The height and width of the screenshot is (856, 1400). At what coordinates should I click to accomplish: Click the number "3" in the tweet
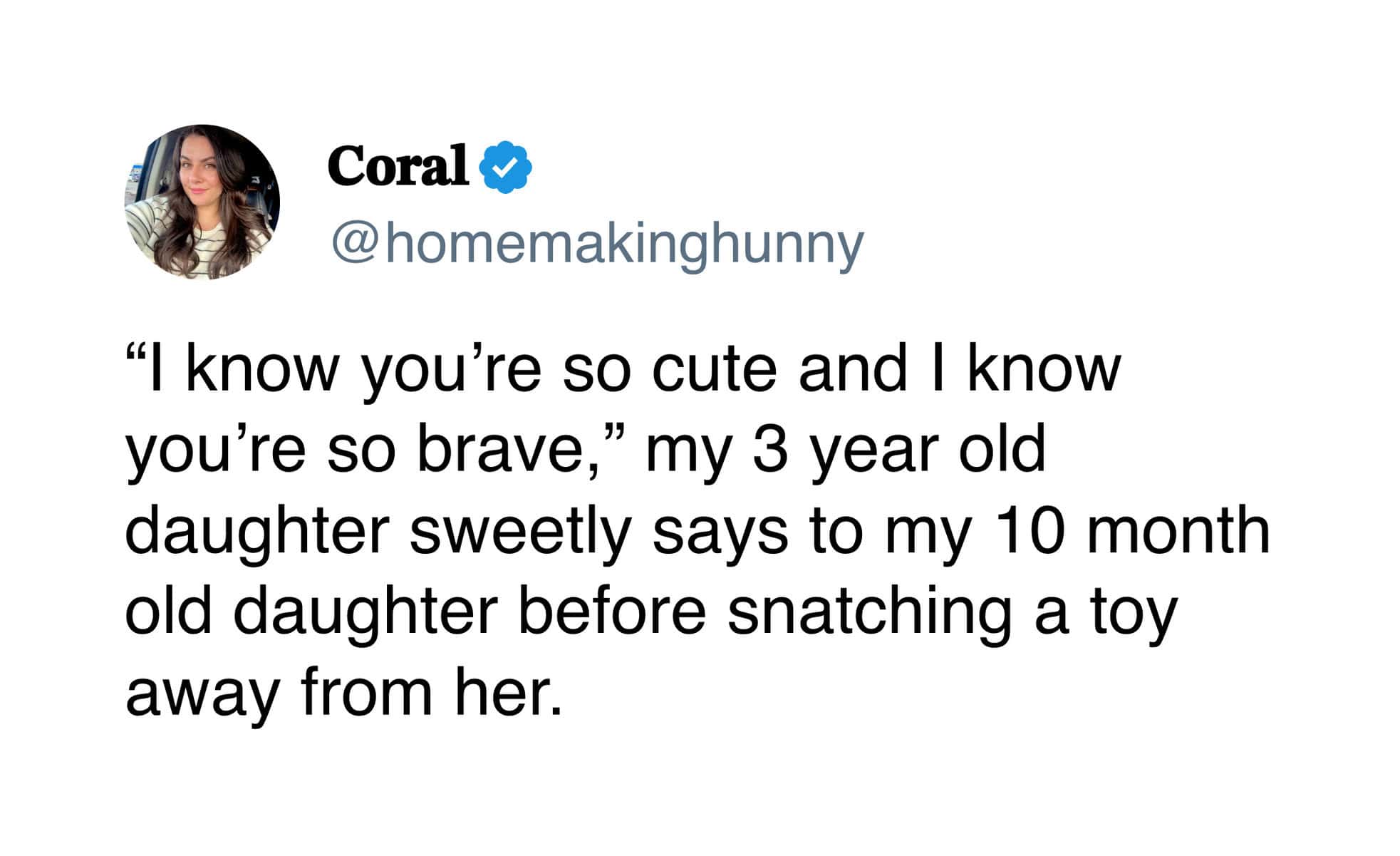pyautogui.click(x=769, y=450)
